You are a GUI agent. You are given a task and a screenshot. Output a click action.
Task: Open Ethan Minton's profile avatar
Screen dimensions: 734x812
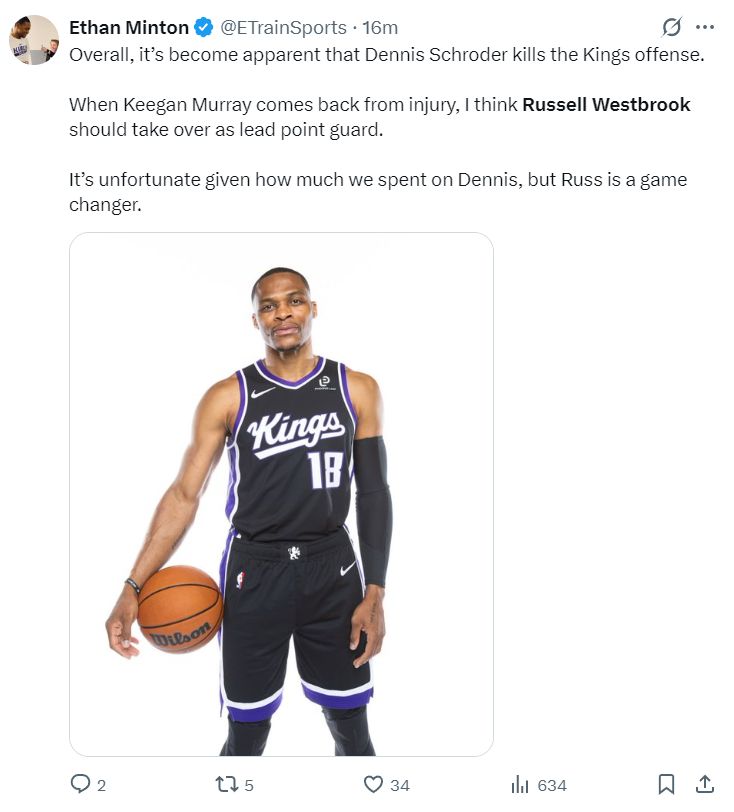[34, 40]
